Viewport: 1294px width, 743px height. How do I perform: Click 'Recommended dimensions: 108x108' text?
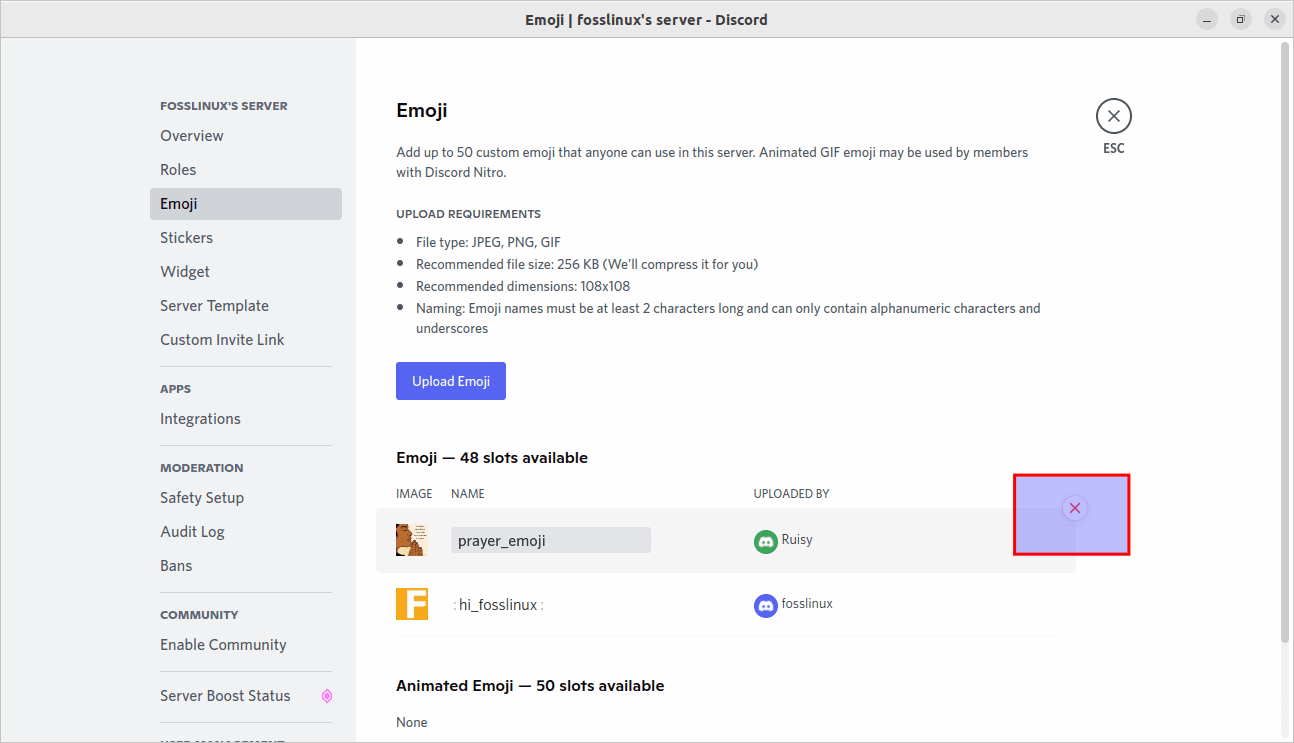[523, 286]
